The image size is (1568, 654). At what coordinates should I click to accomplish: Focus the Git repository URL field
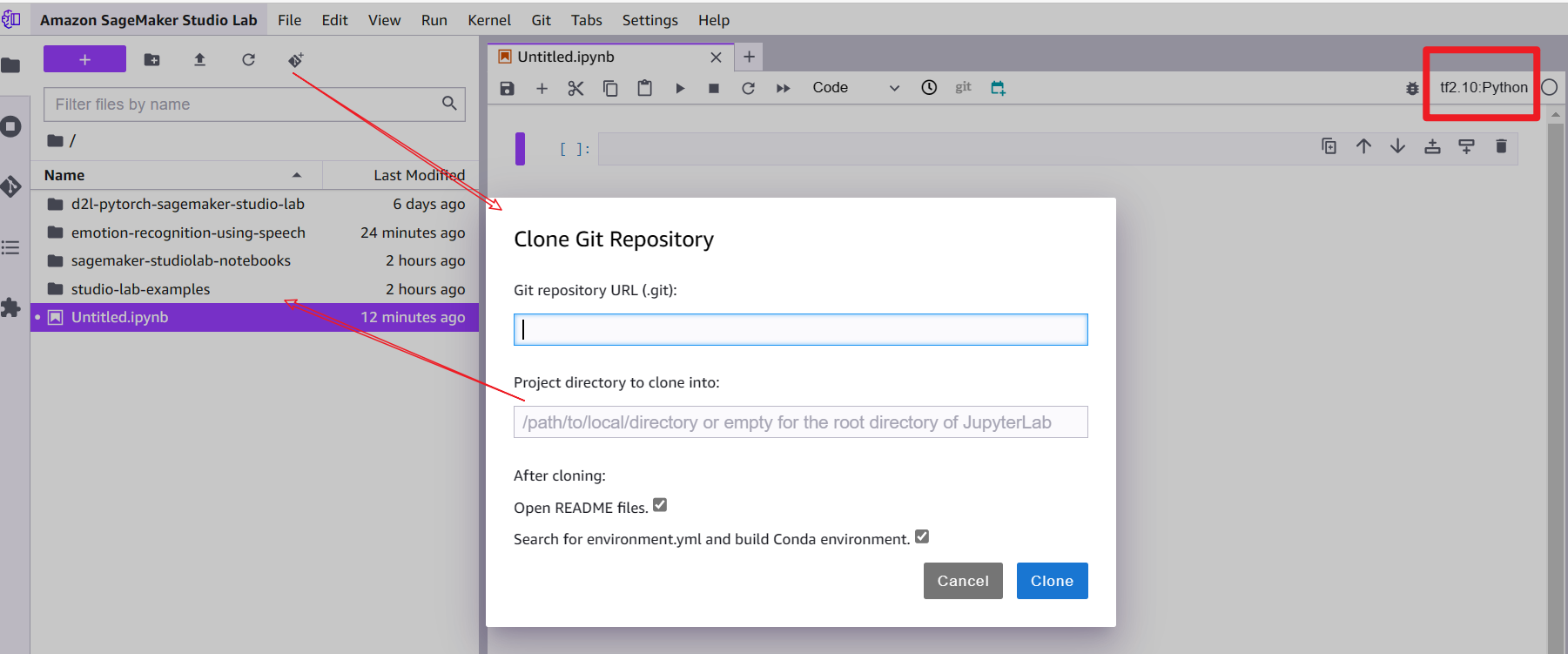click(800, 329)
